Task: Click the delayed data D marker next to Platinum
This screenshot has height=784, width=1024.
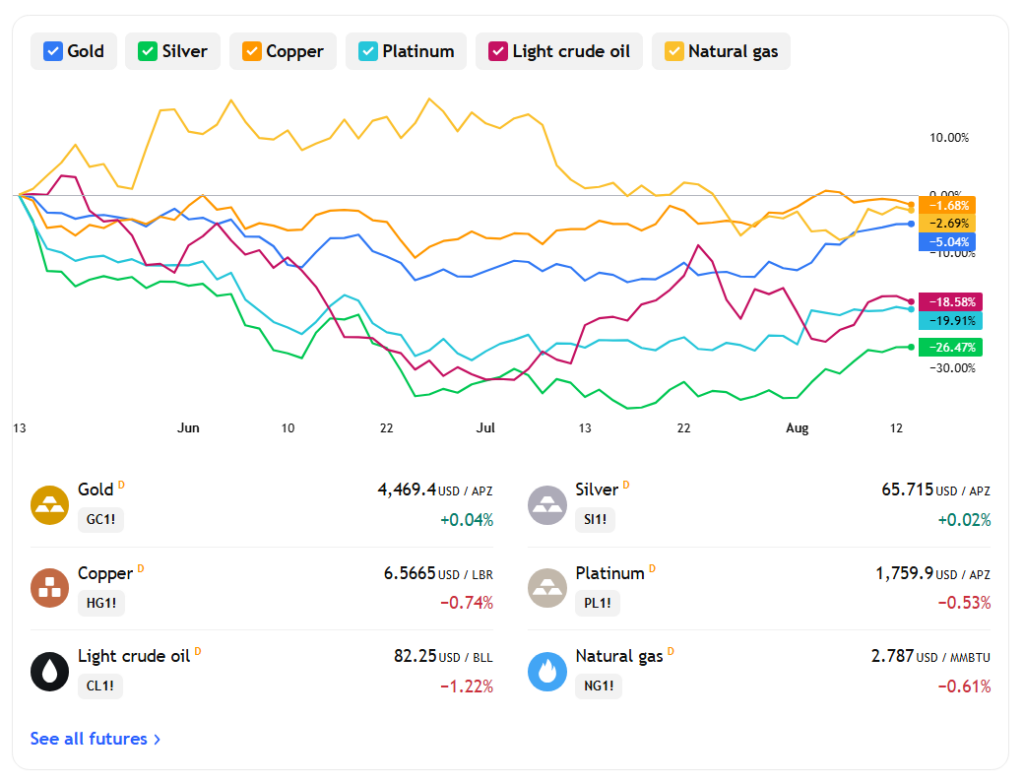Action: [652, 568]
